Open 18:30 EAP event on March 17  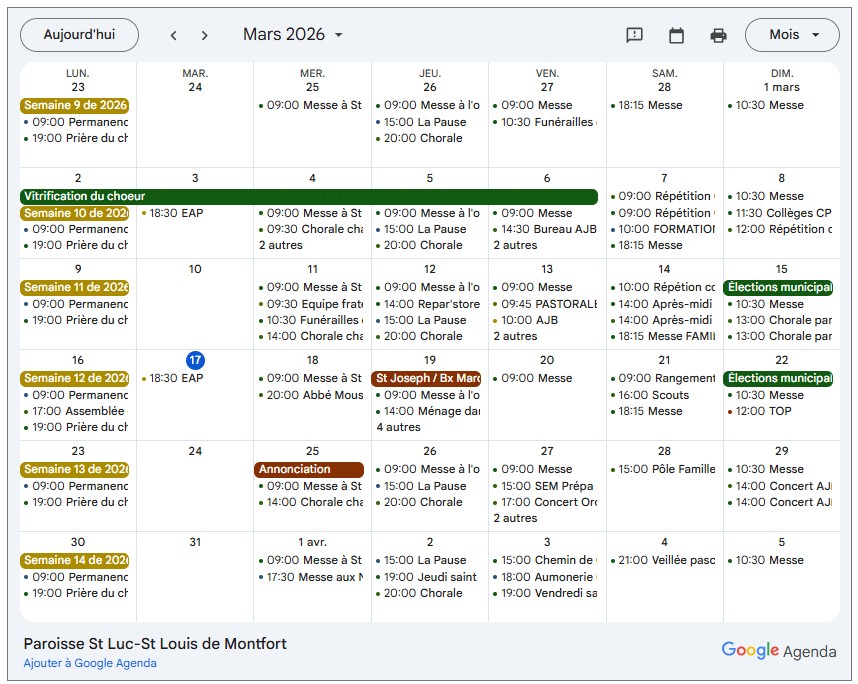point(176,378)
